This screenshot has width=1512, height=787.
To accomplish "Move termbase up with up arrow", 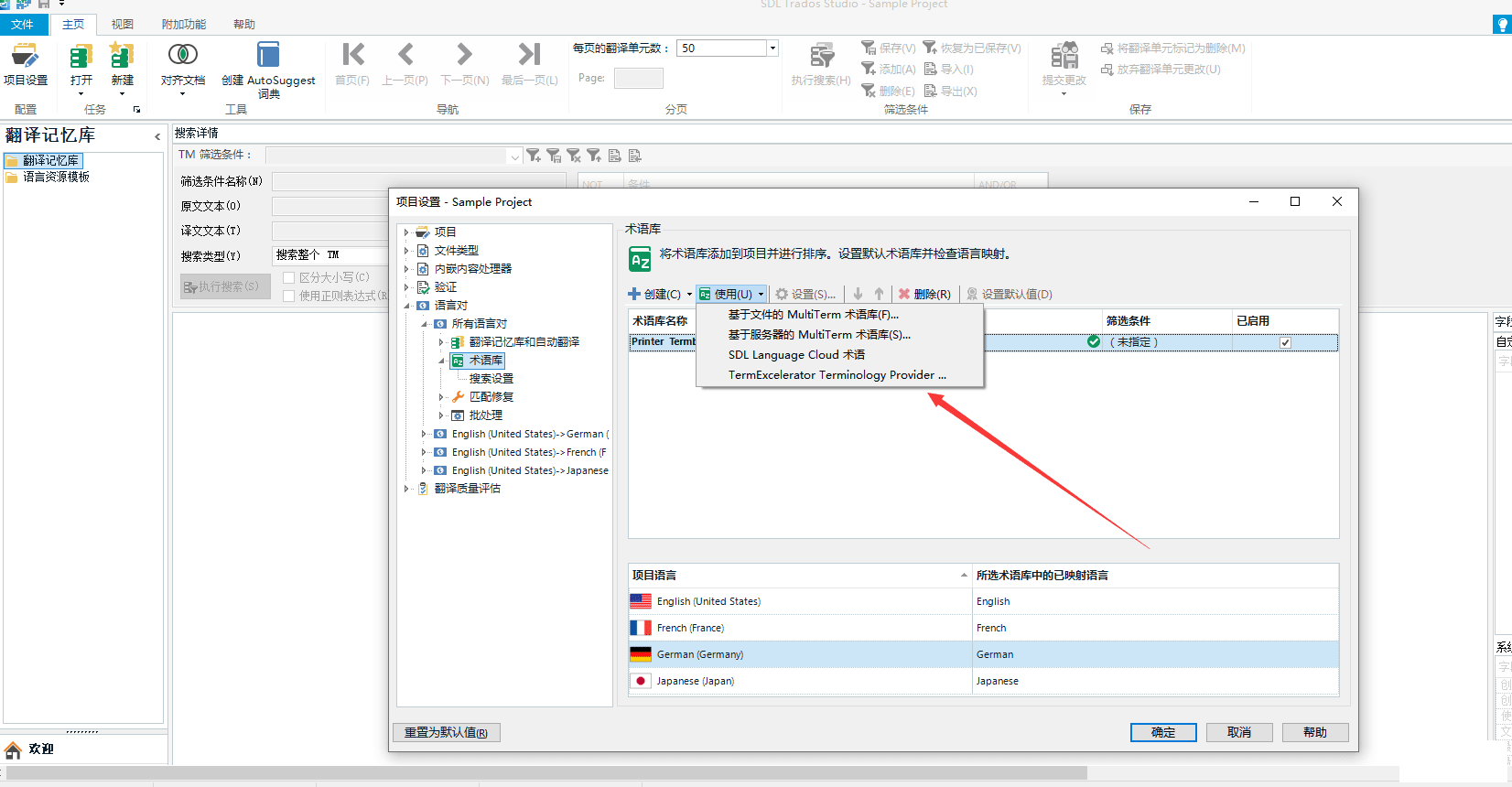I will [x=879, y=294].
